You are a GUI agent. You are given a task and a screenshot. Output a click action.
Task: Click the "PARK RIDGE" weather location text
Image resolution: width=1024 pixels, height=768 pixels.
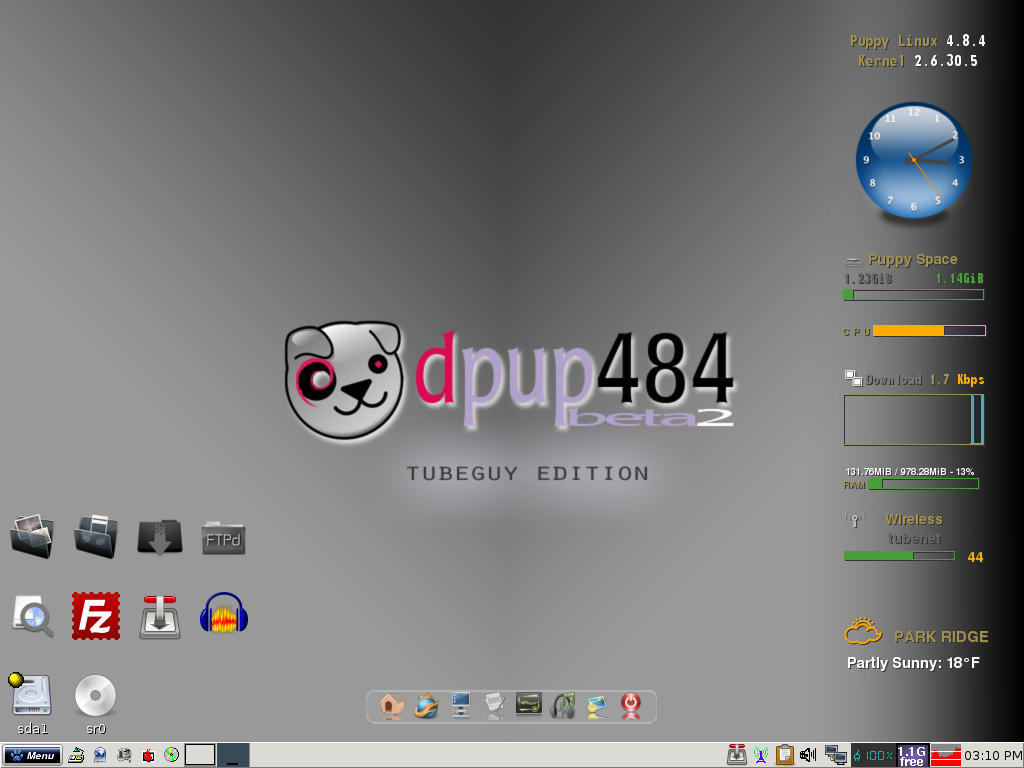pyautogui.click(x=941, y=637)
